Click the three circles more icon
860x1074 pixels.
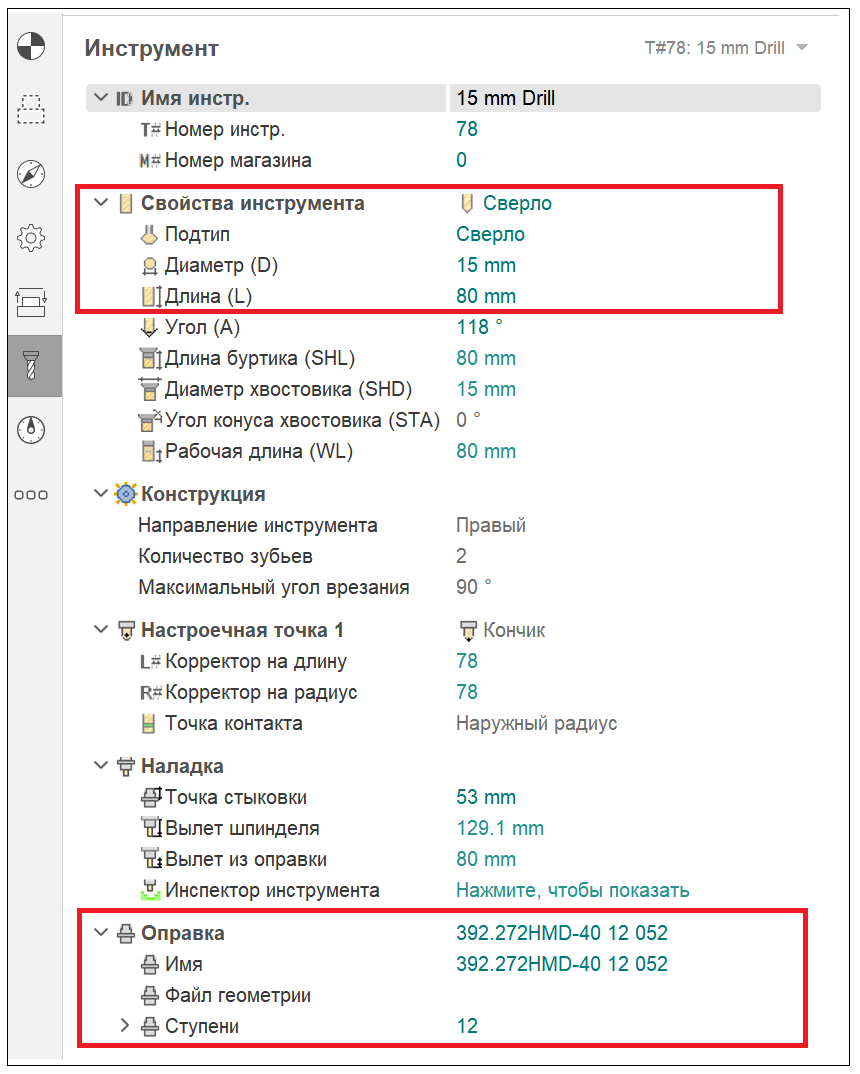(x=32, y=494)
